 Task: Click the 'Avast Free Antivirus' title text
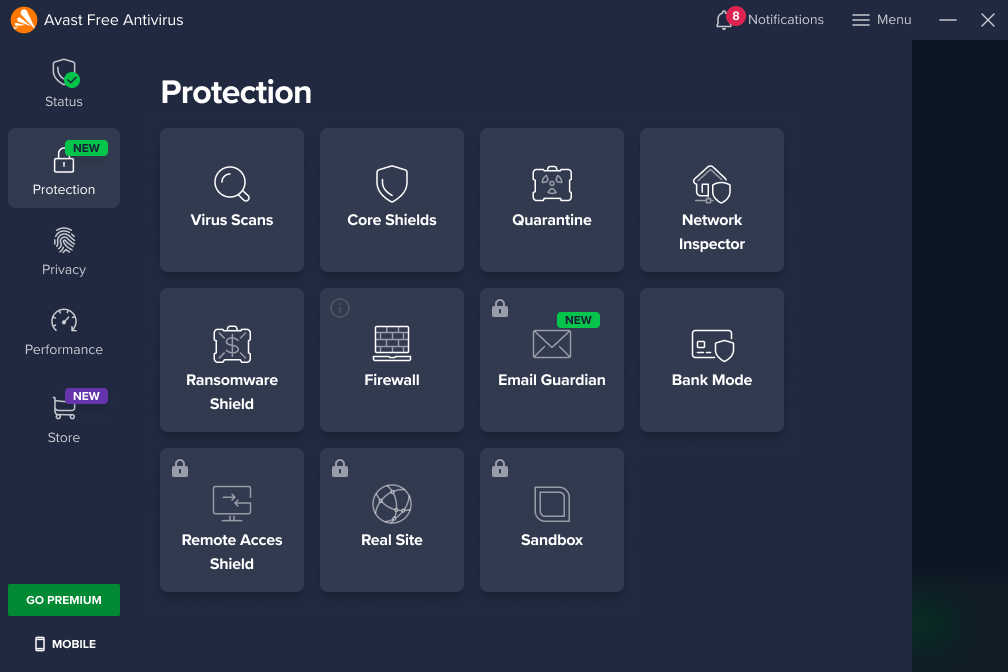pos(114,20)
